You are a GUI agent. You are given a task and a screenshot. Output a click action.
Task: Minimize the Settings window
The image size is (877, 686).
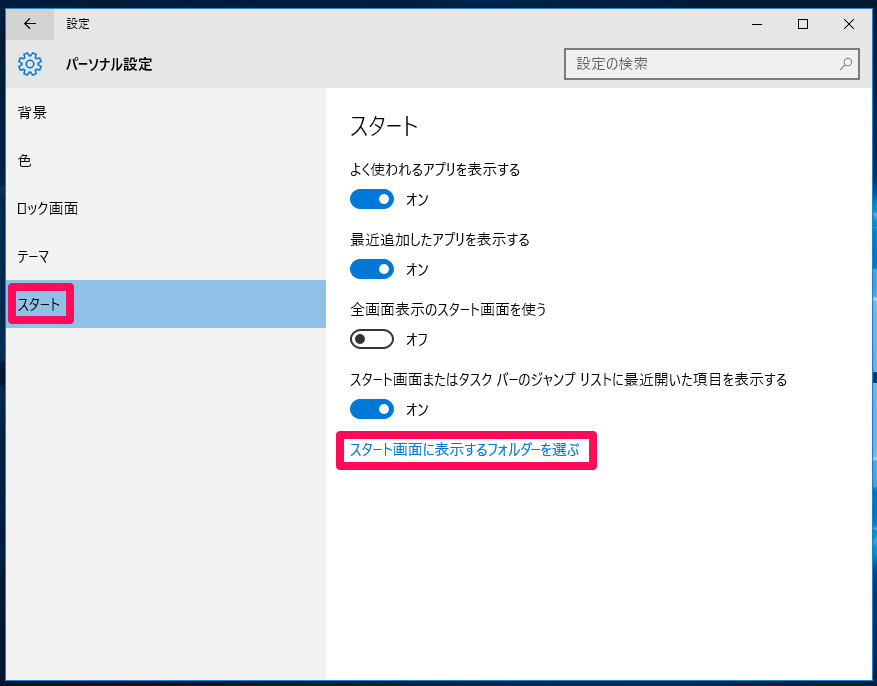757,23
